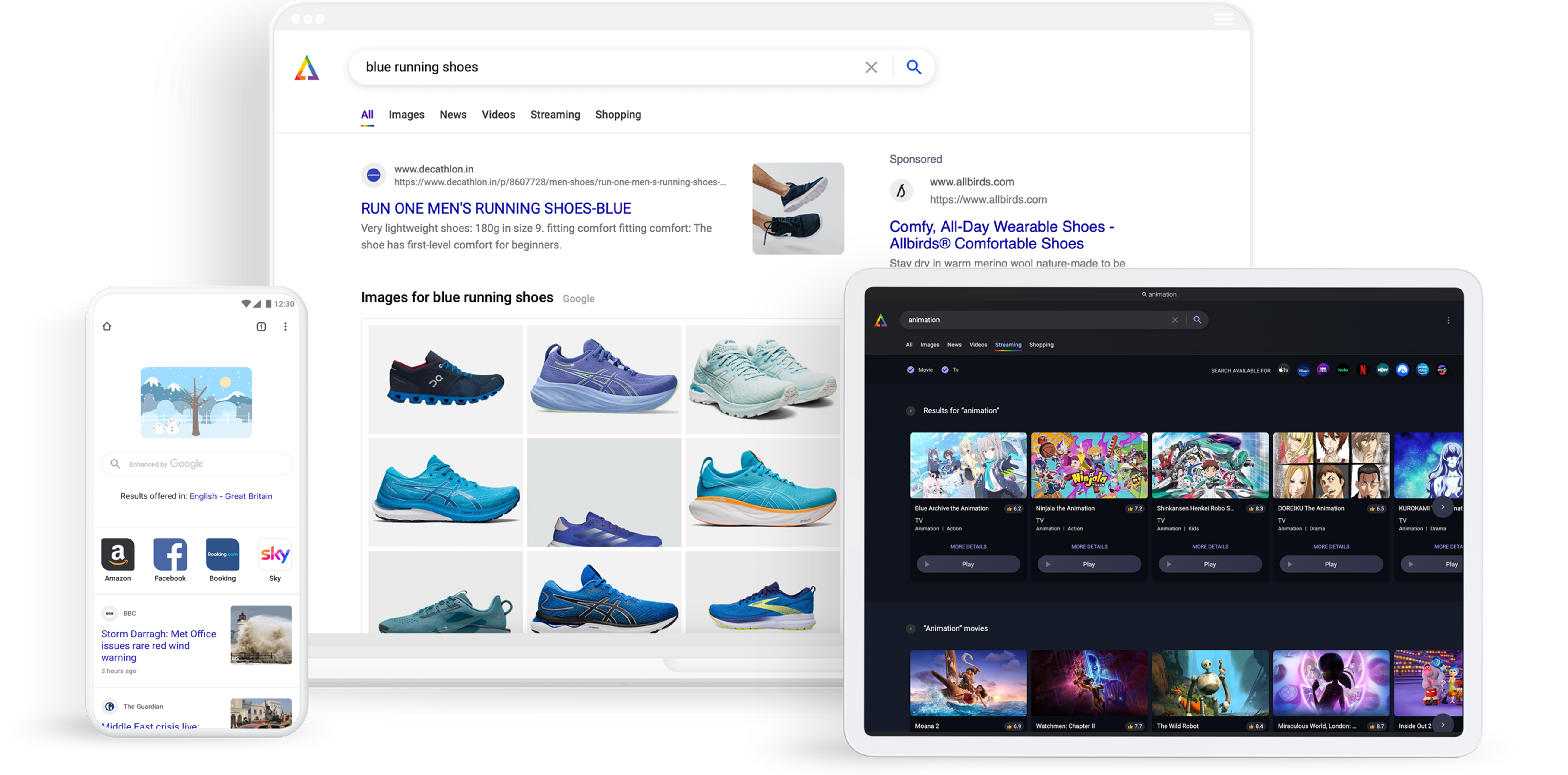Switch to the Images tab in desktop search
This screenshot has width=1568, height=775.
pyautogui.click(x=406, y=115)
